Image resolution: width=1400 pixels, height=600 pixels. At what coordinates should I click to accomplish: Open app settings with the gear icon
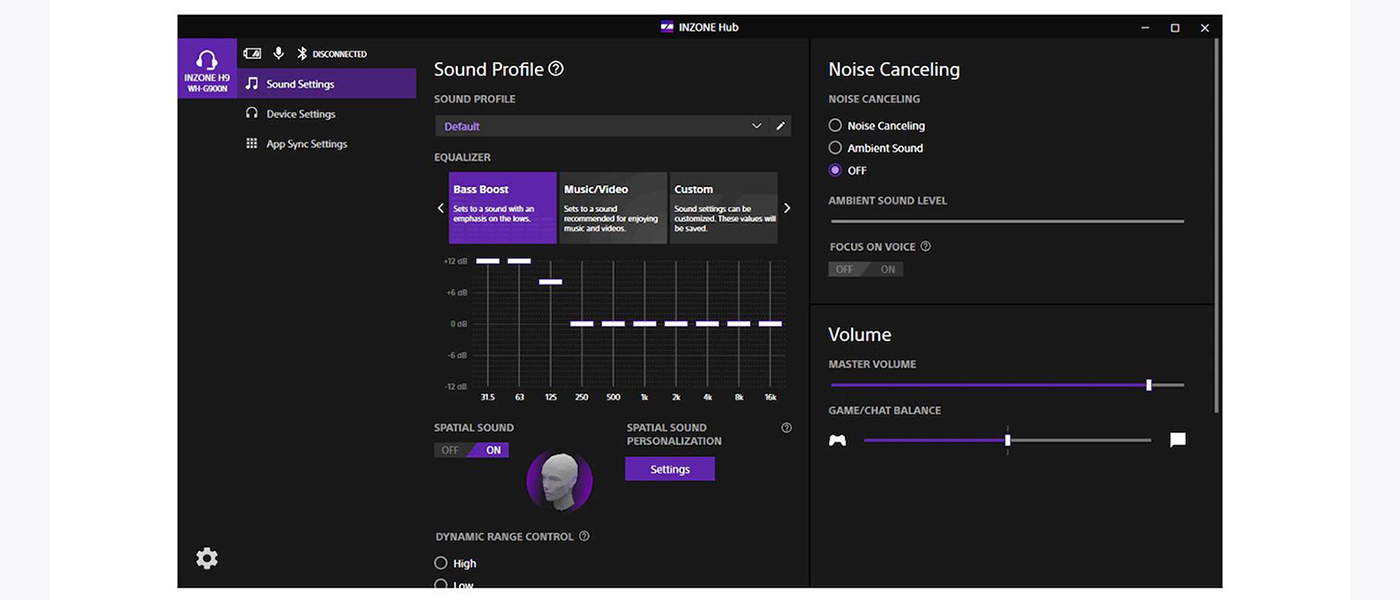[207, 559]
